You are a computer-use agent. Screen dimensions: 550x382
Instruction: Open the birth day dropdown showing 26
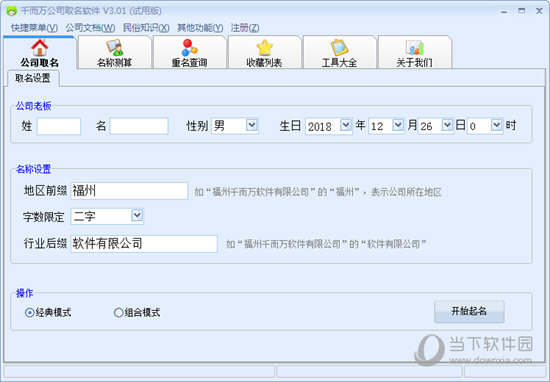pos(447,125)
